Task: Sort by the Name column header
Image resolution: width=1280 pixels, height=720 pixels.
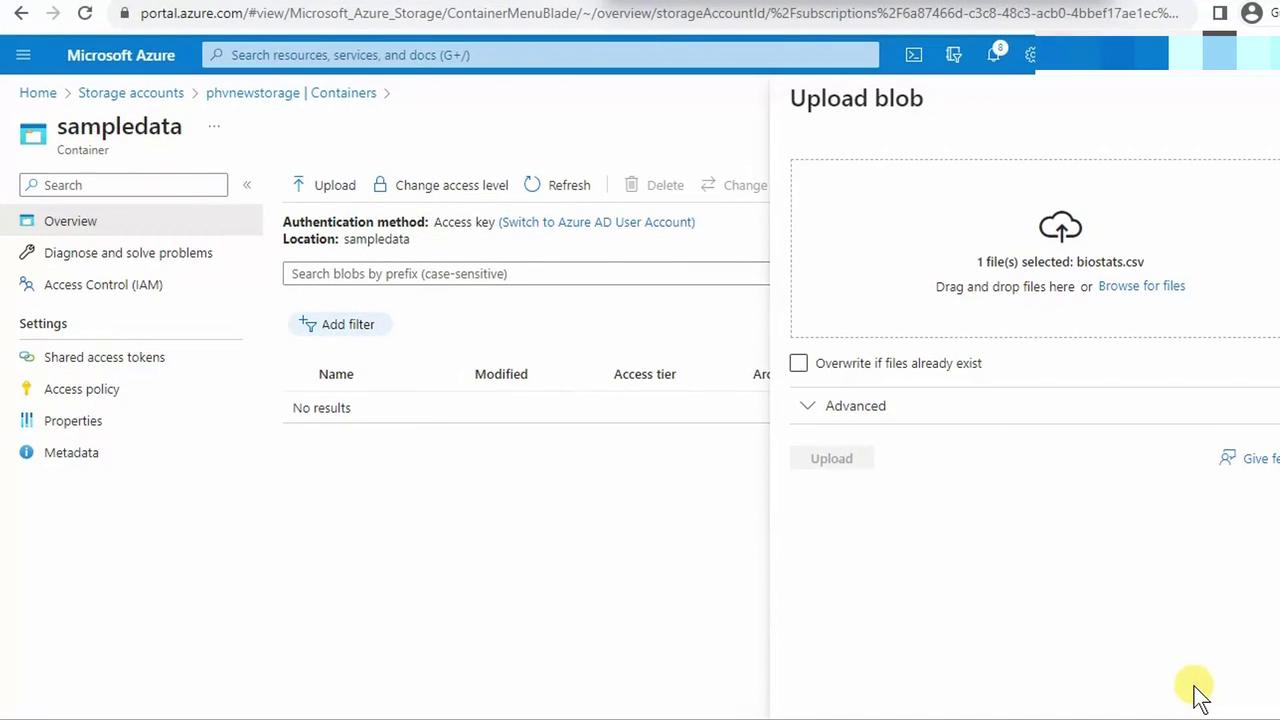Action: click(336, 374)
